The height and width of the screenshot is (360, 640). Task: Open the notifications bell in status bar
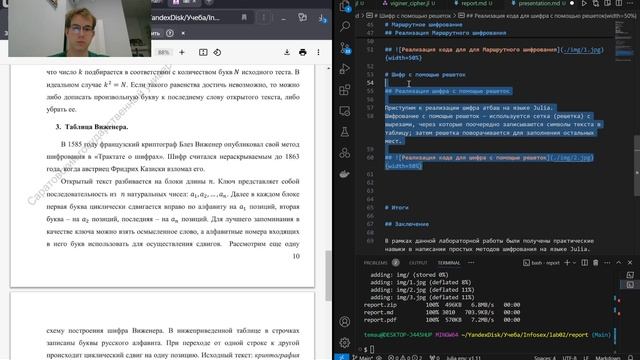pyautogui.click(x=631, y=358)
